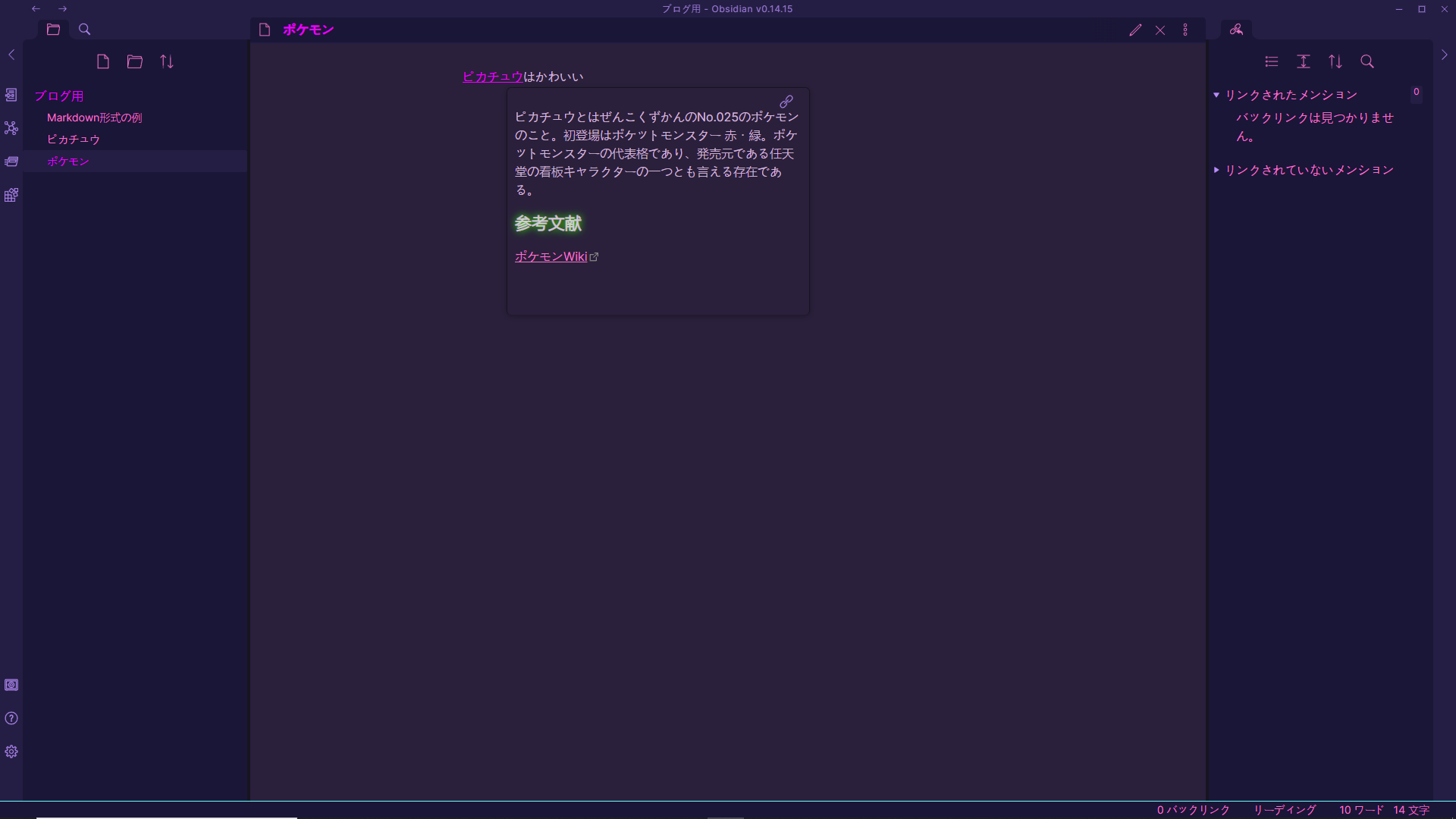1456x819 pixels.
Task: Open the quick switcher ribbon icon
Action: point(11,95)
